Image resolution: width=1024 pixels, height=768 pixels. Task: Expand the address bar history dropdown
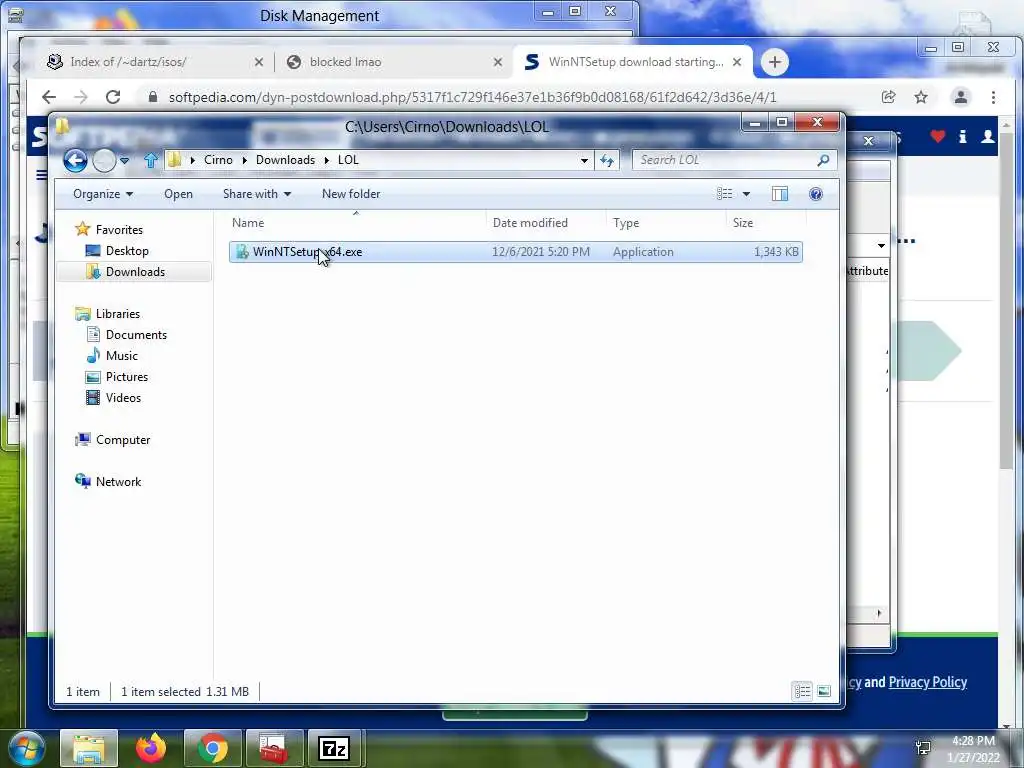[584, 160]
